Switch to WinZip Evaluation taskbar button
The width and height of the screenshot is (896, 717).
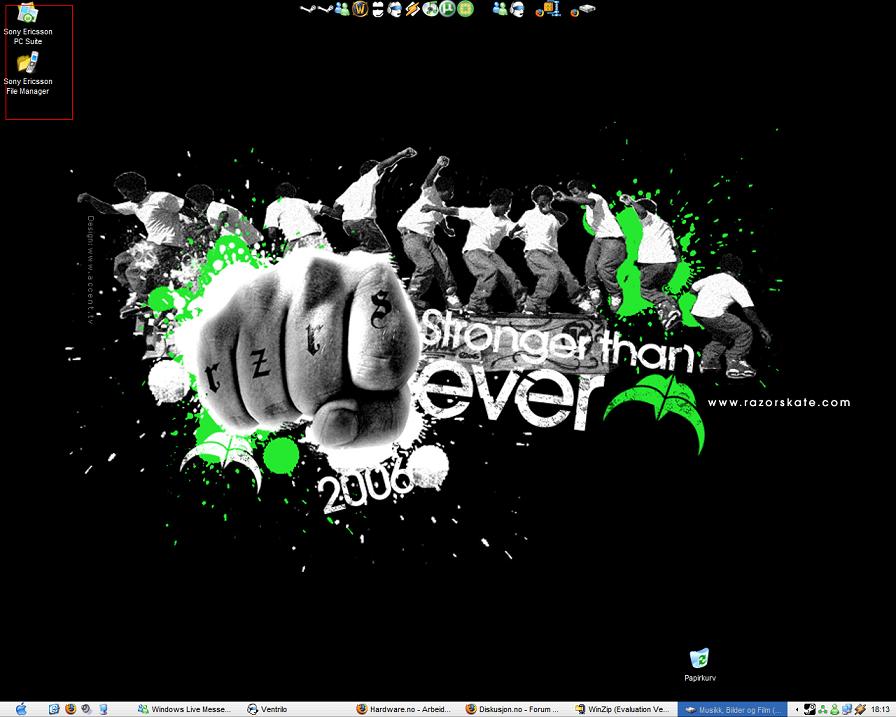pos(623,709)
